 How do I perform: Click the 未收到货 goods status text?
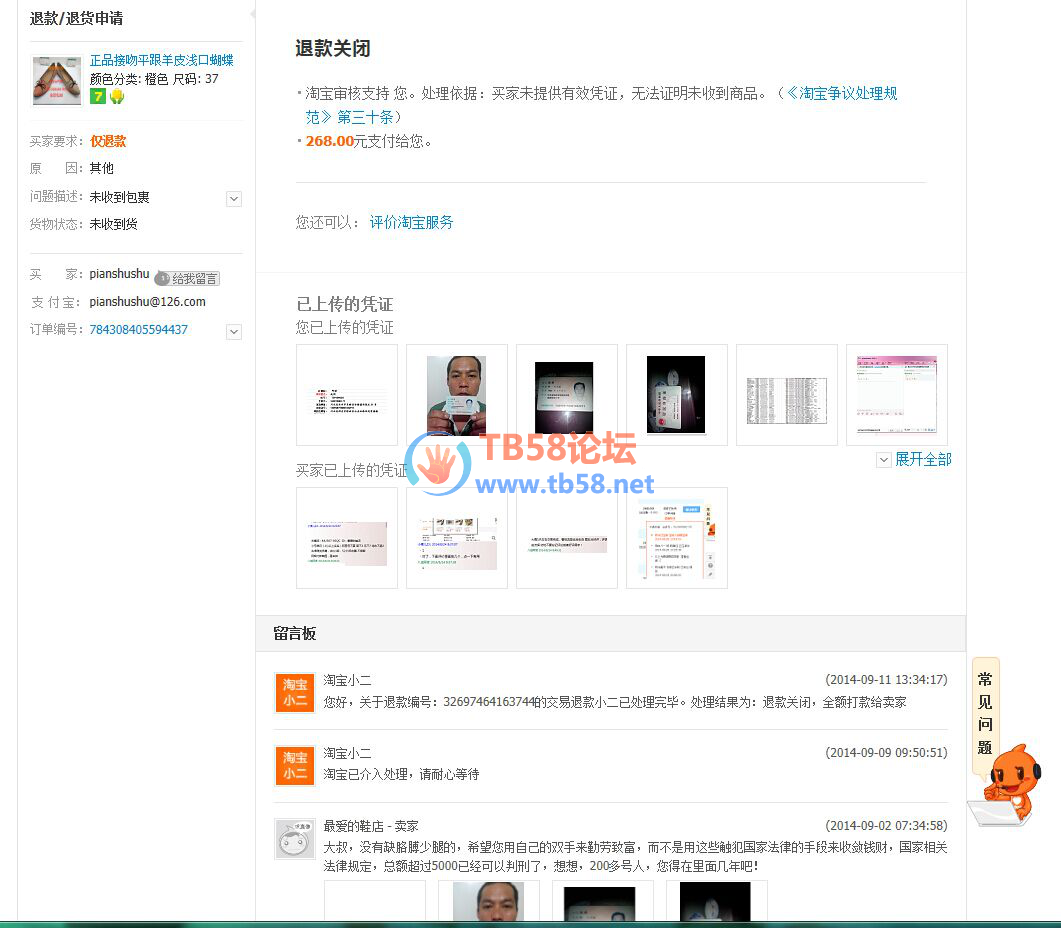point(114,224)
